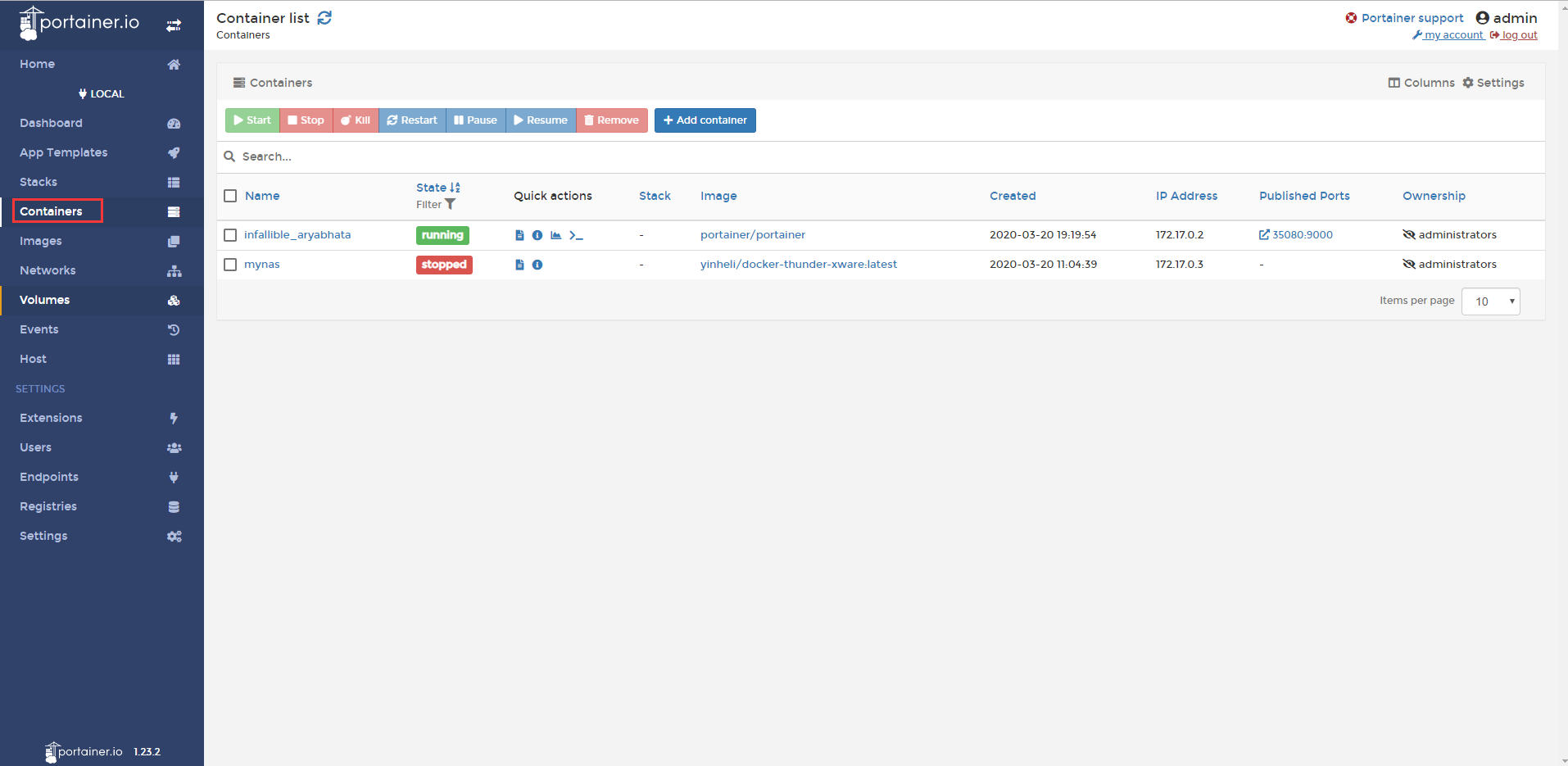Open yinheli/docker-thunder-xware:latest image link
The image size is (1568, 766).
click(x=799, y=265)
